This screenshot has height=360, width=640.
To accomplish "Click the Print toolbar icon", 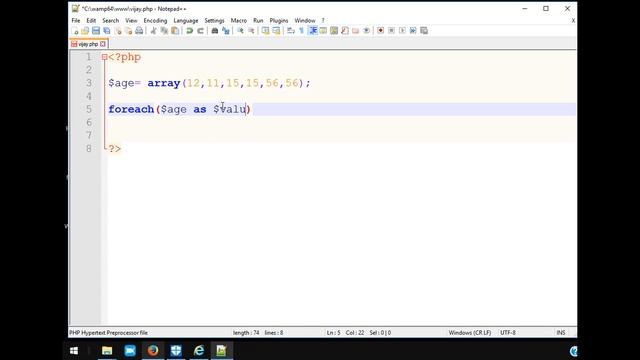I will point(139,31).
